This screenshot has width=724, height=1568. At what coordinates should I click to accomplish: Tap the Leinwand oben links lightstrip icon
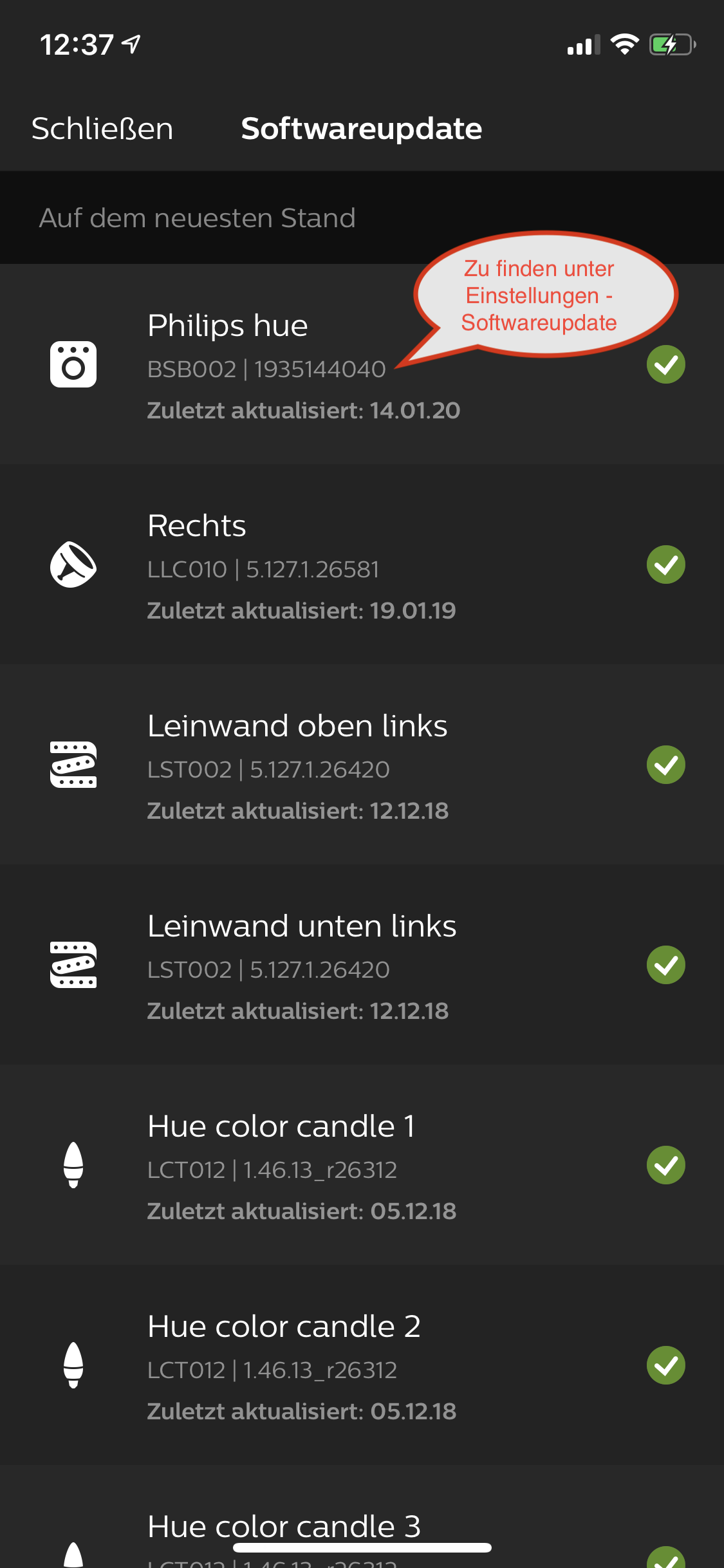tap(73, 765)
